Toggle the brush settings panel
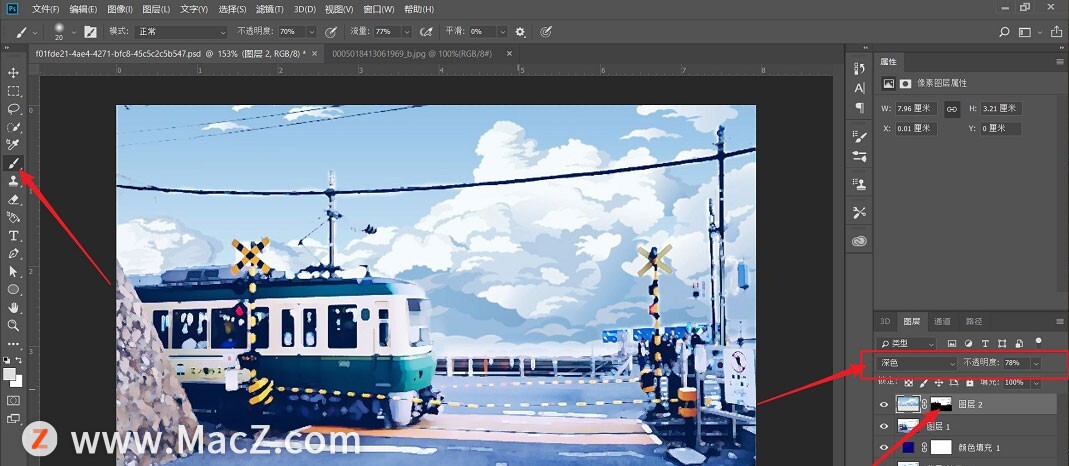This screenshot has height=466, width=1069. 90,31
